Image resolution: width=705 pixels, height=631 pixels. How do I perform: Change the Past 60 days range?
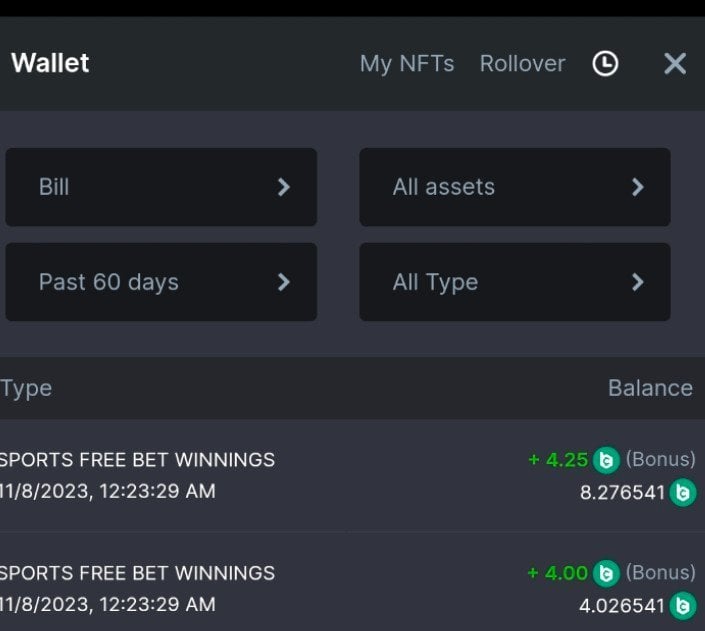(161, 282)
